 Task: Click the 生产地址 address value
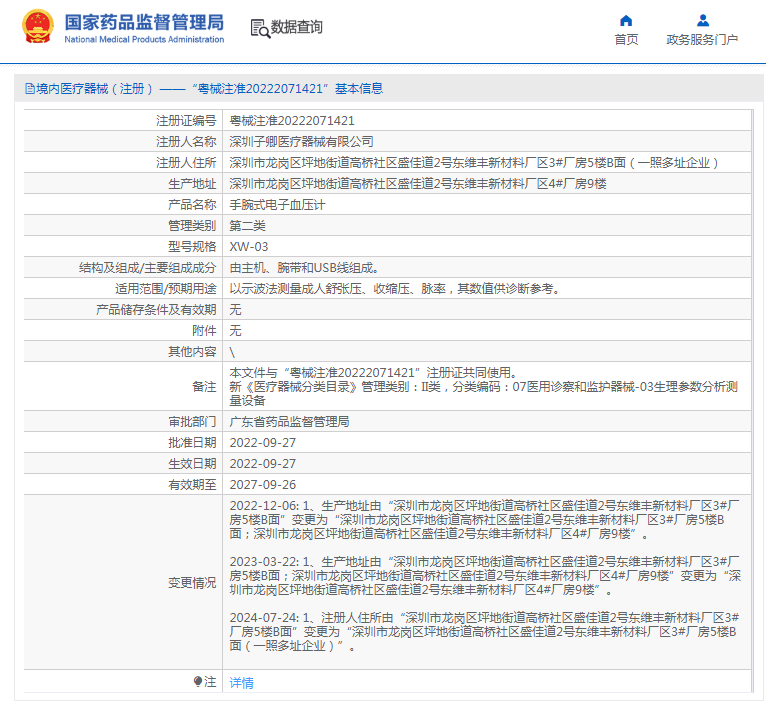click(x=418, y=184)
